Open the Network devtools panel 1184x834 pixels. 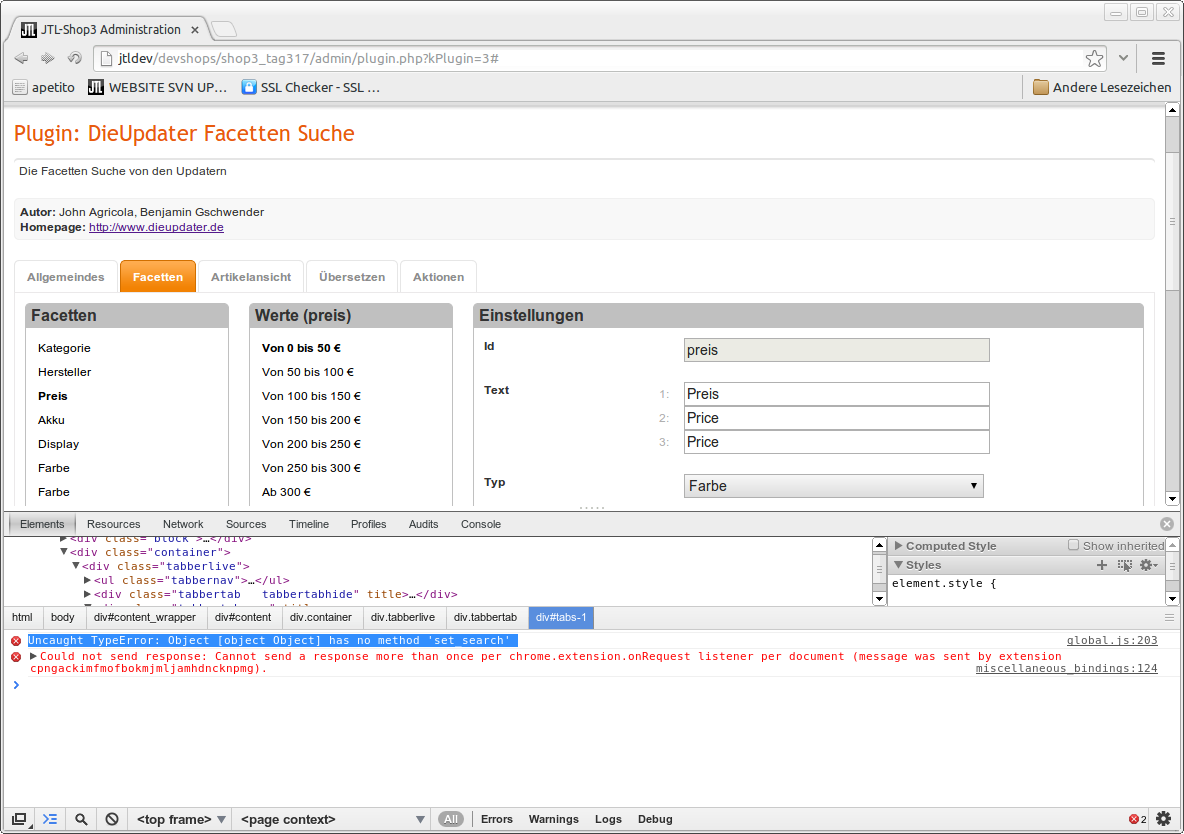tap(183, 524)
